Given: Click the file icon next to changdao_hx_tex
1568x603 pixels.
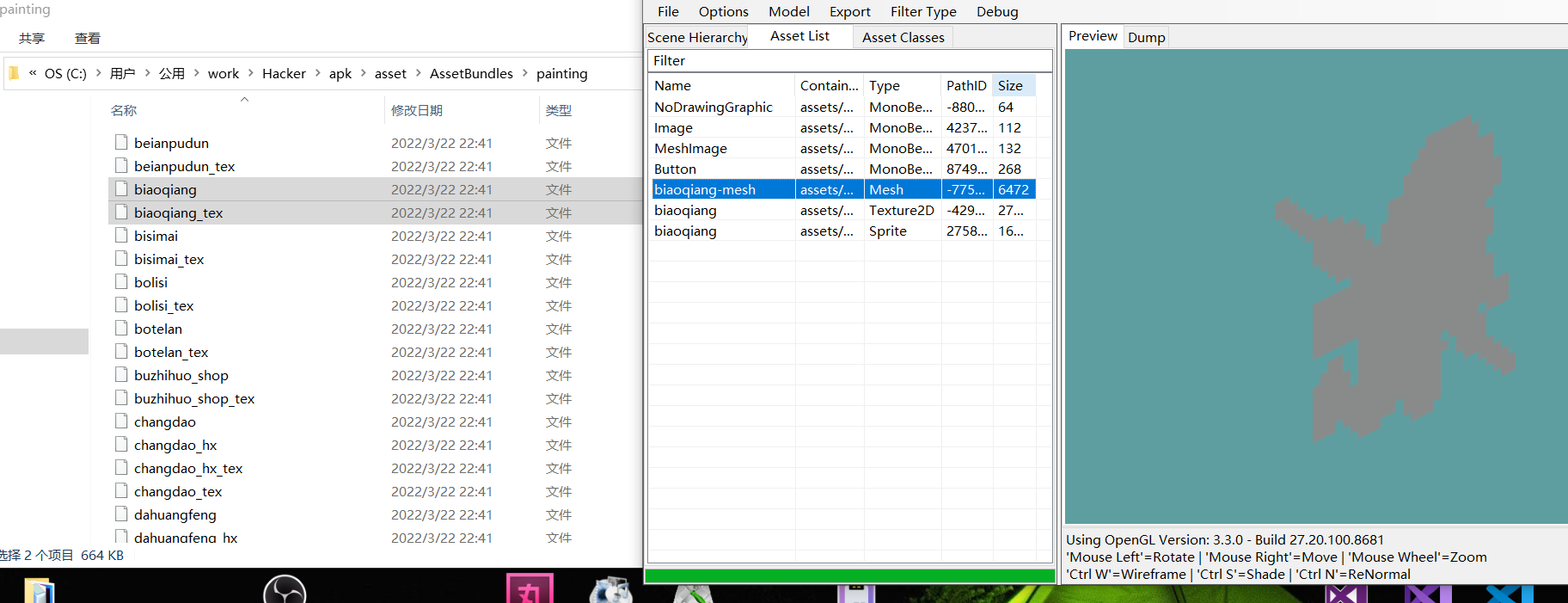Looking at the screenshot, I should pyautogui.click(x=121, y=467).
